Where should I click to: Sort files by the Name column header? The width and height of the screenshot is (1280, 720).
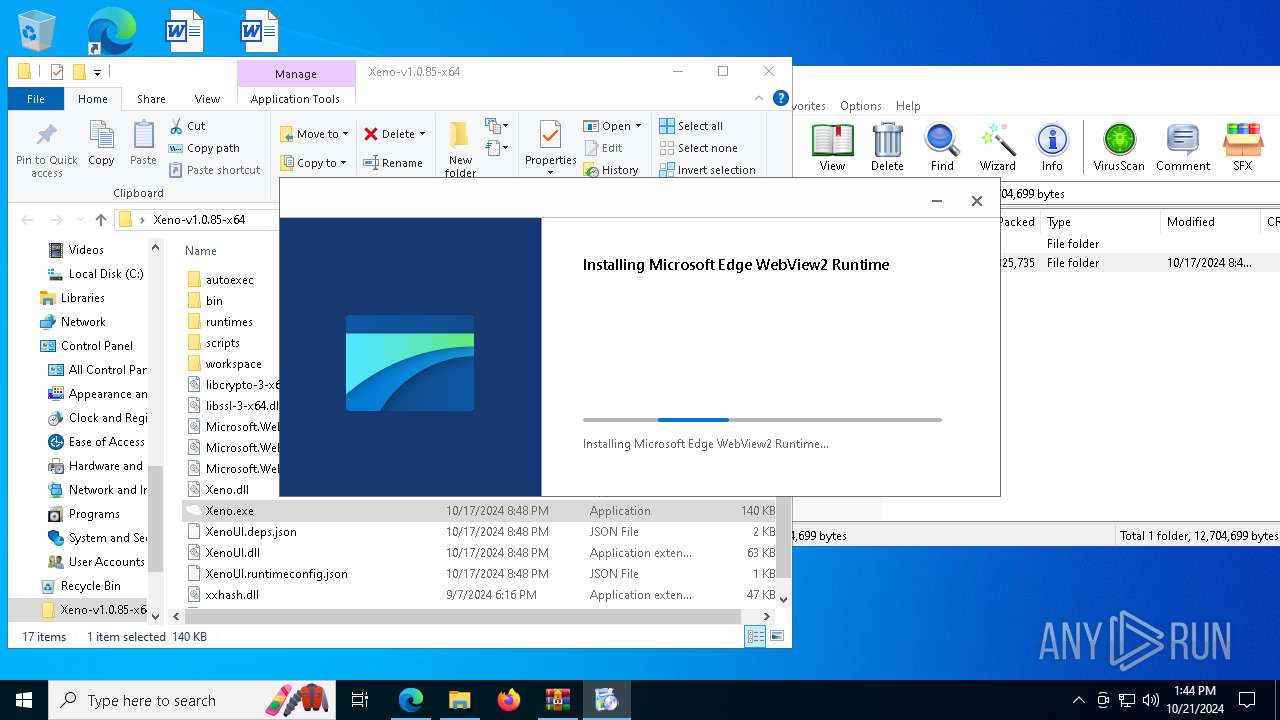coord(201,251)
